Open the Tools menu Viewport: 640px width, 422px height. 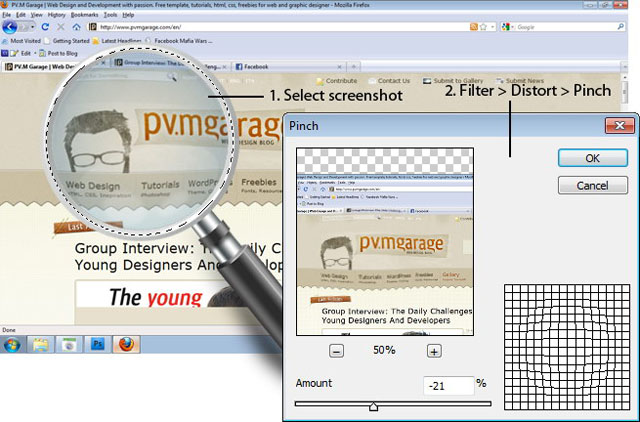pyautogui.click(x=110, y=15)
